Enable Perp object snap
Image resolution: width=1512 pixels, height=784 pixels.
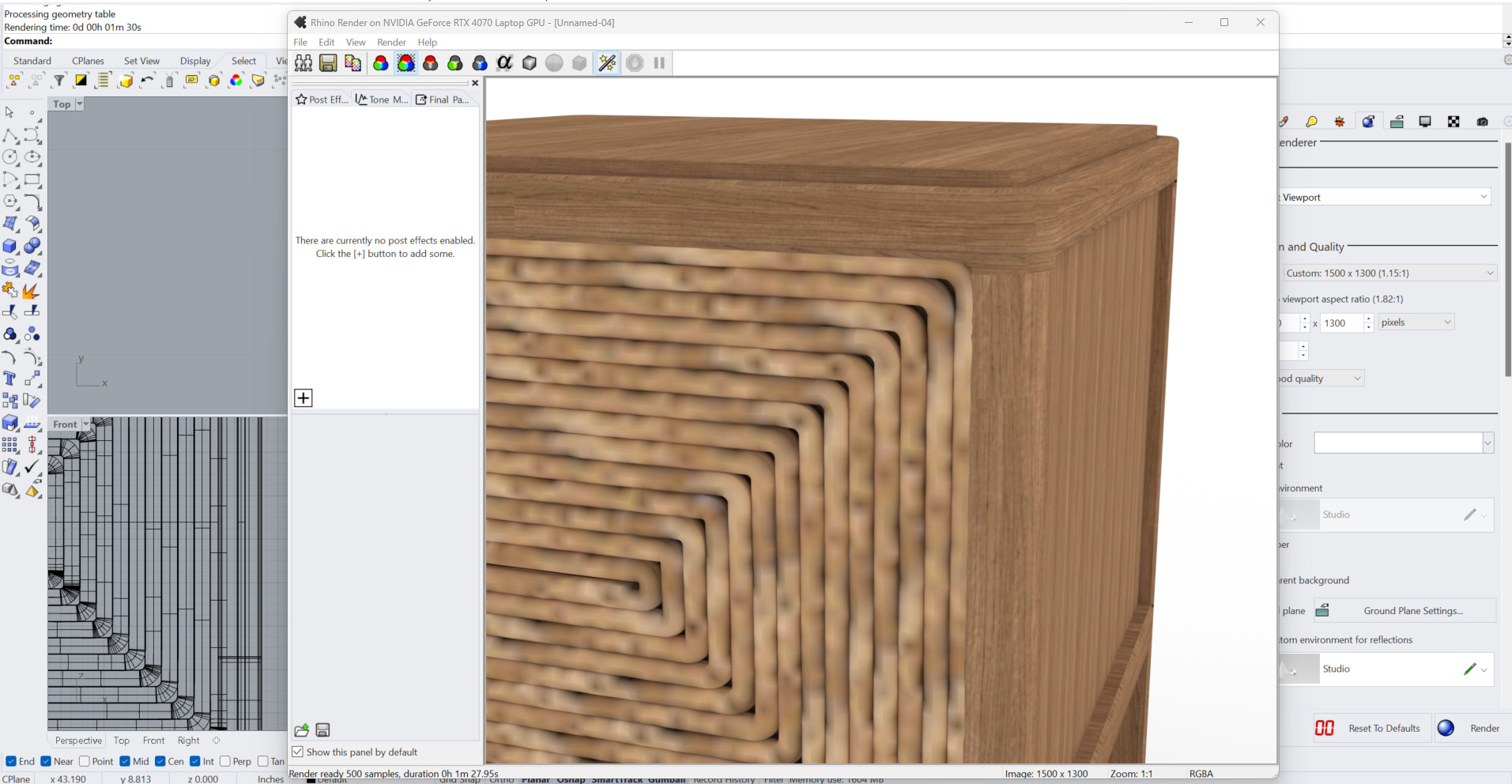[225, 762]
